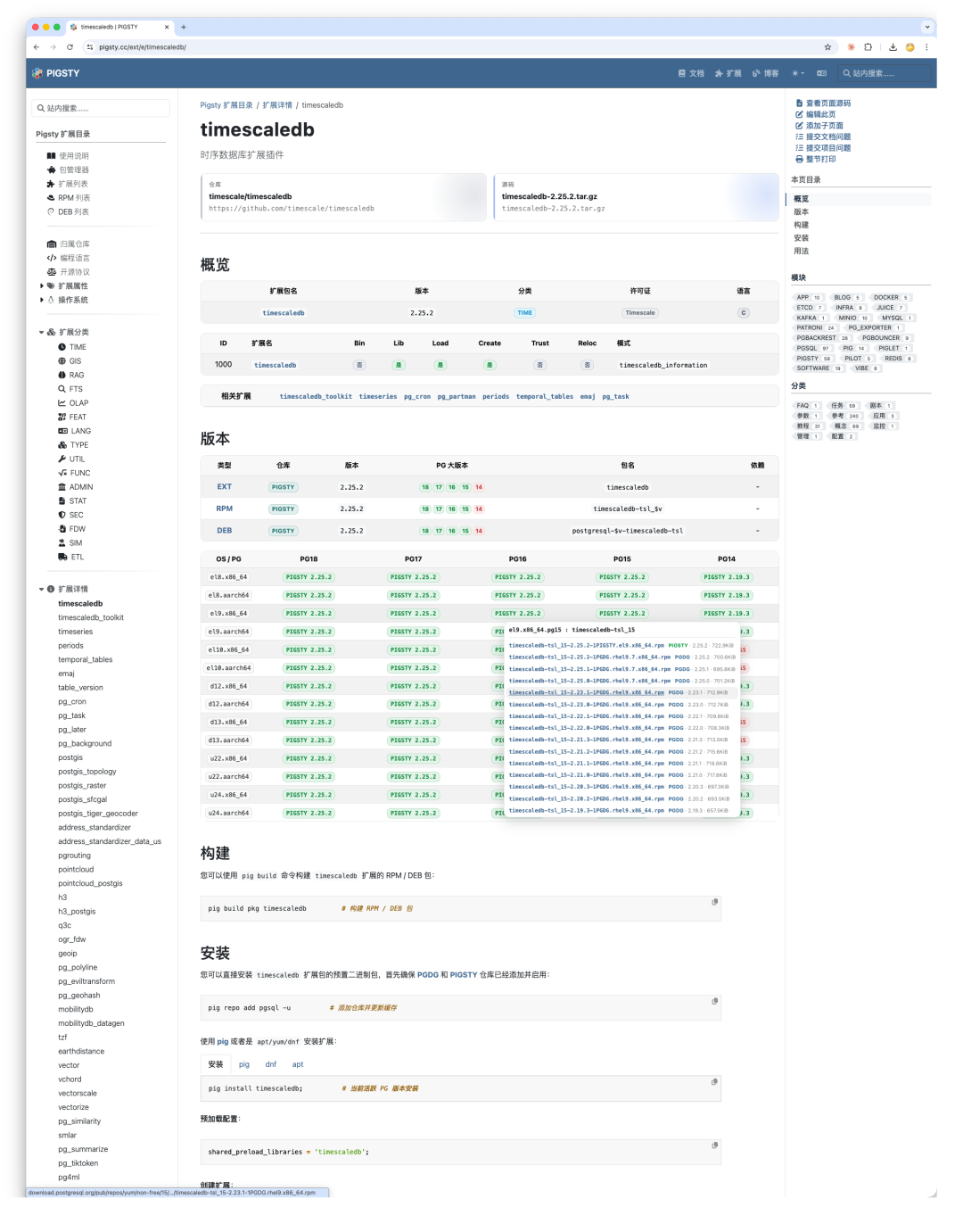Image resolution: width=963 pixels, height=1232 pixels.
Task: Click the TIME category clock icon
Action: pos(62,347)
